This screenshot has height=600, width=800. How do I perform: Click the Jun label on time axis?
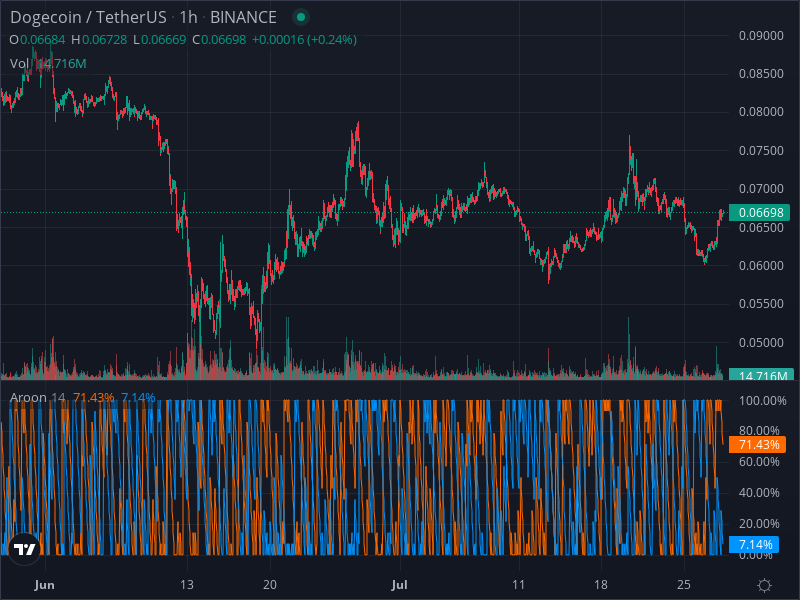point(44,585)
